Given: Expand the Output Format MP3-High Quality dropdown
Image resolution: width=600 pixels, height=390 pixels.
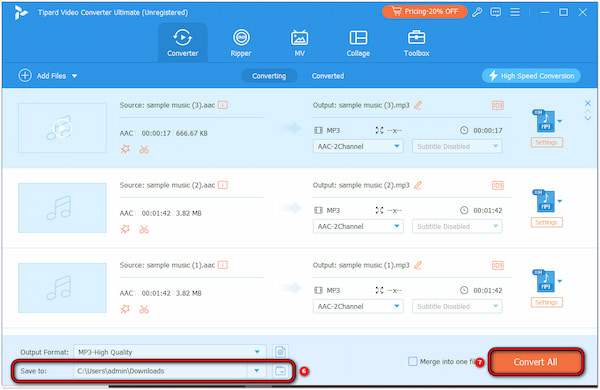Looking at the screenshot, I should point(257,352).
